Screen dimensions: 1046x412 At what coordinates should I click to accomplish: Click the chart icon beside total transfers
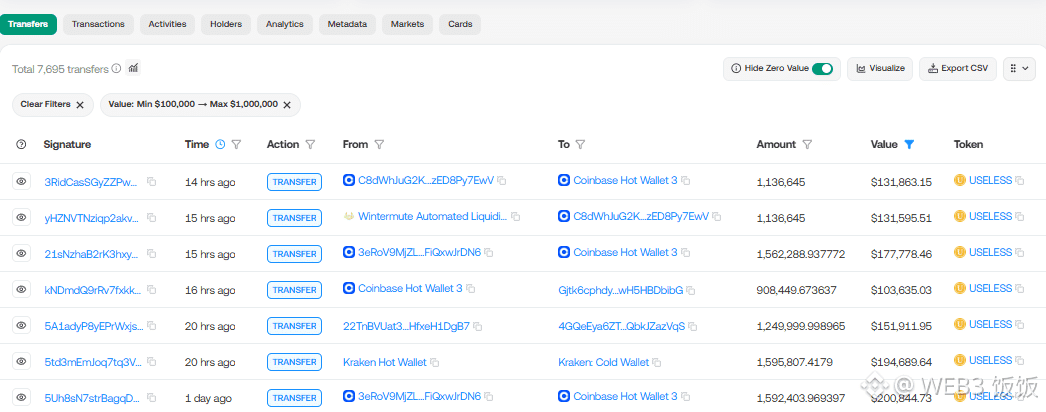point(134,69)
